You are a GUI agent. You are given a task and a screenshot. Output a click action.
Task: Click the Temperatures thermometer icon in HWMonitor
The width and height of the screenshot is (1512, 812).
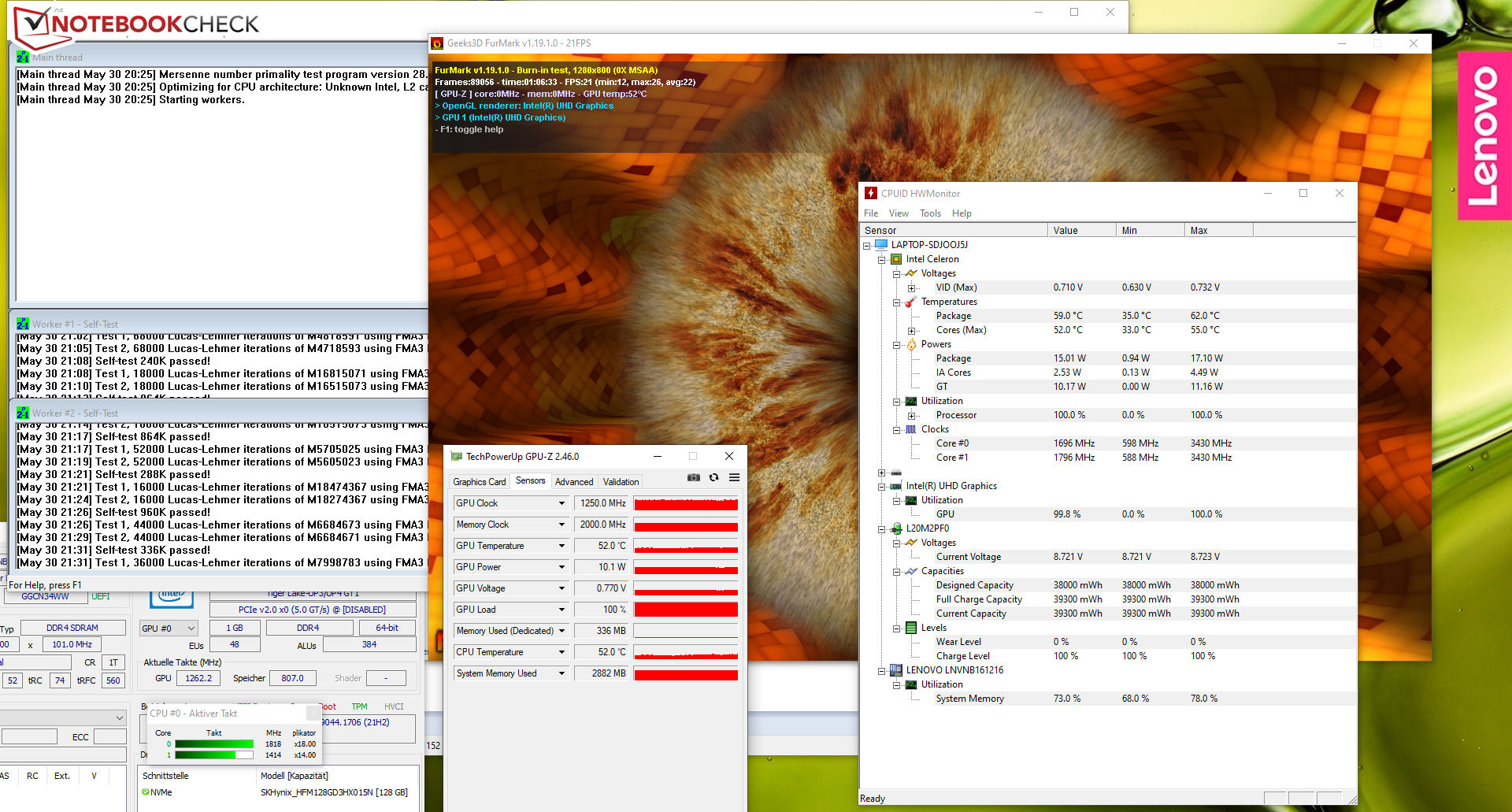click(911, 302)
